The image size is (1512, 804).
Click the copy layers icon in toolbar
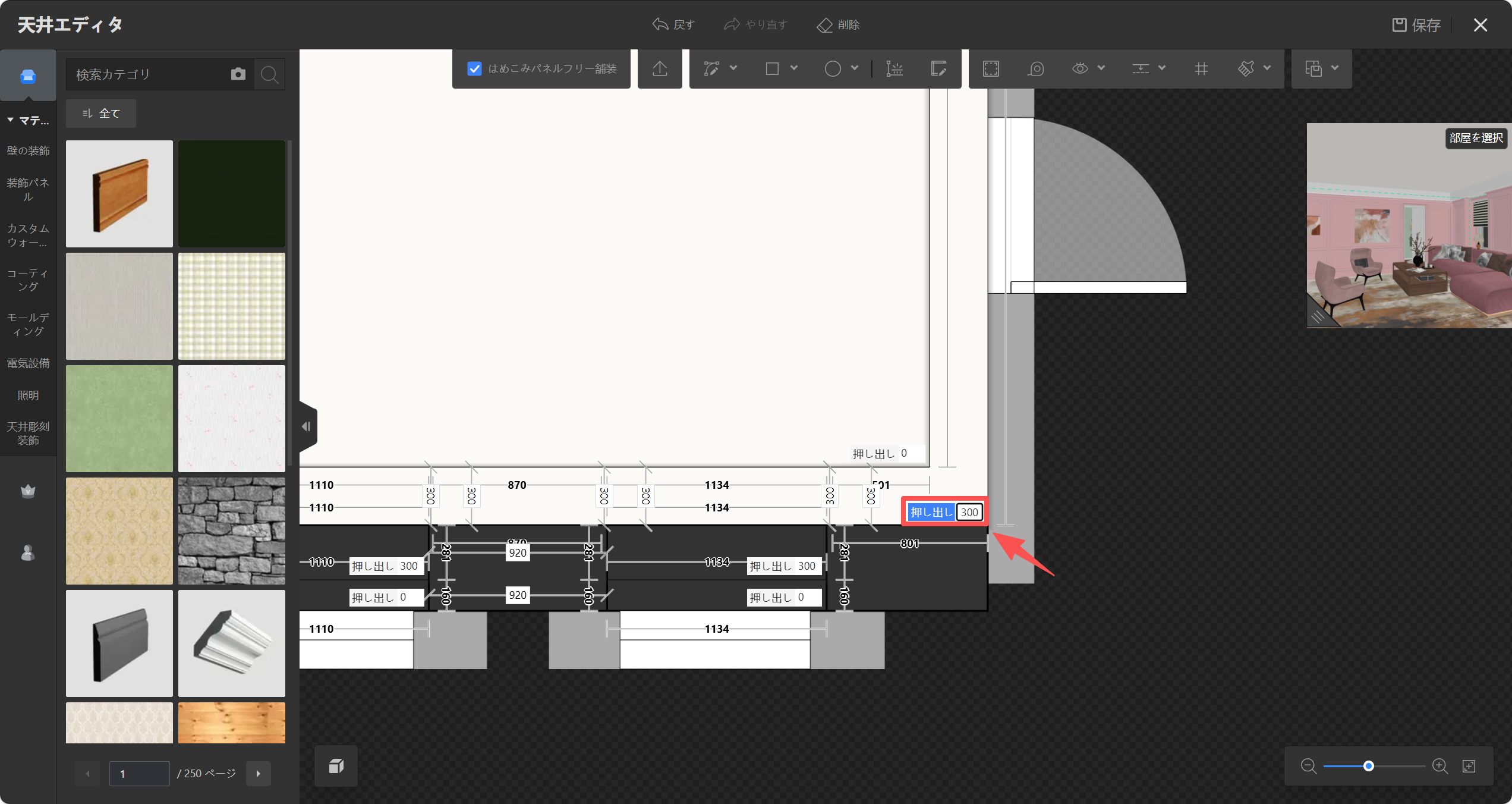click(x=1313, y=69)
